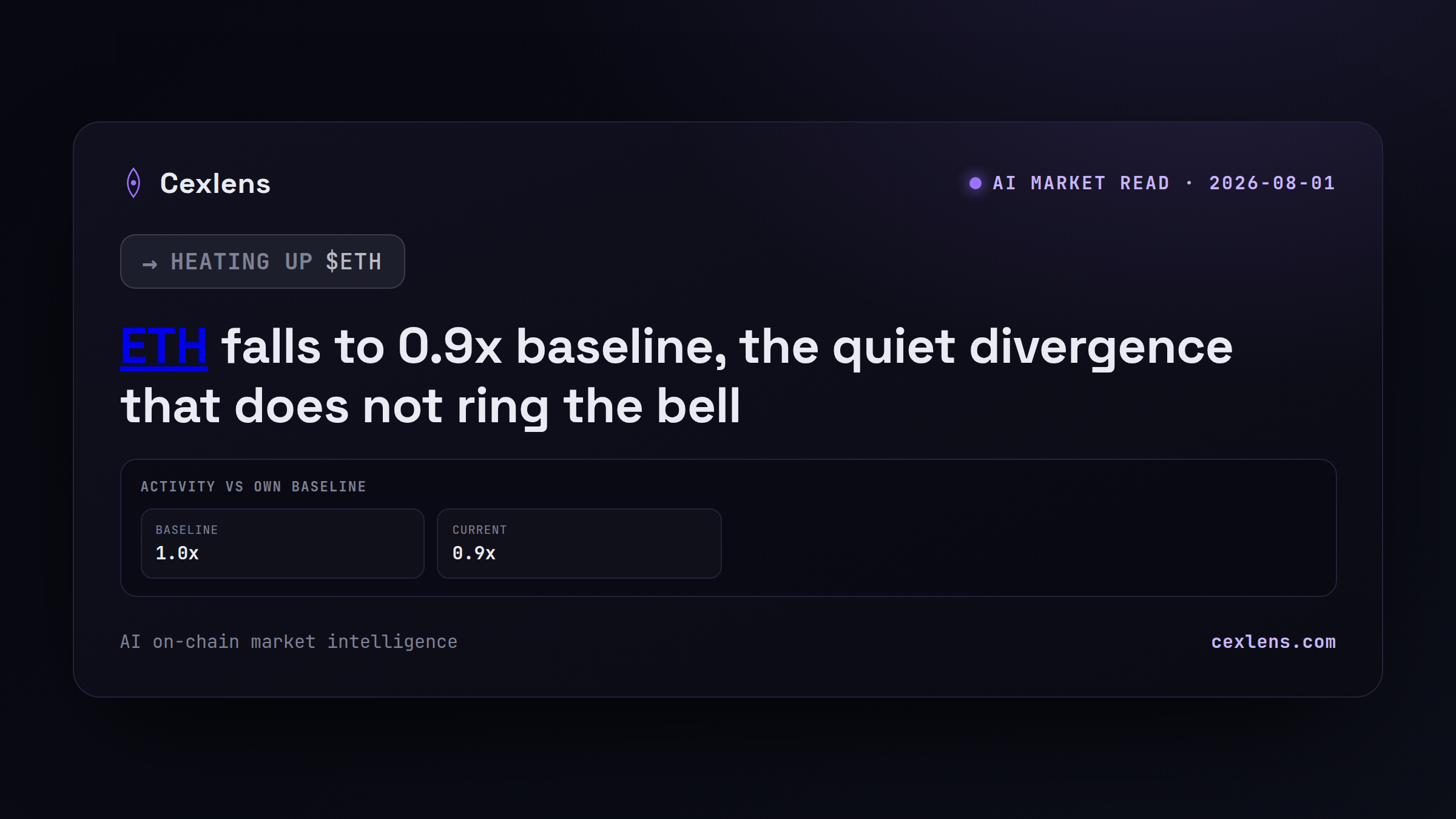Click the Cexlens lens logo icon
Screen dimensions: 1456x819
tap(133, 183)
